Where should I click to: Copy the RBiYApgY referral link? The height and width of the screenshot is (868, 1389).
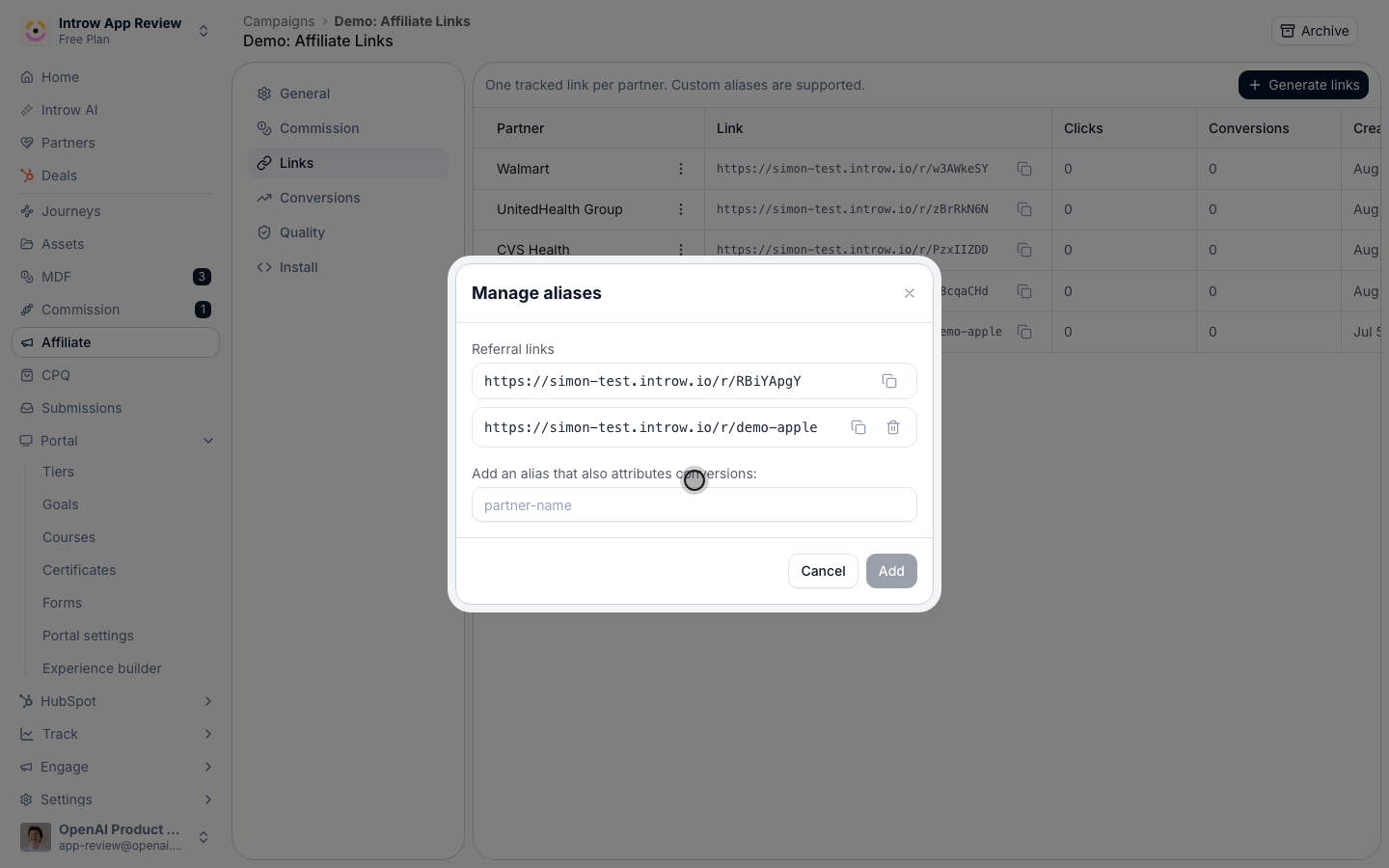coord(889,381)
